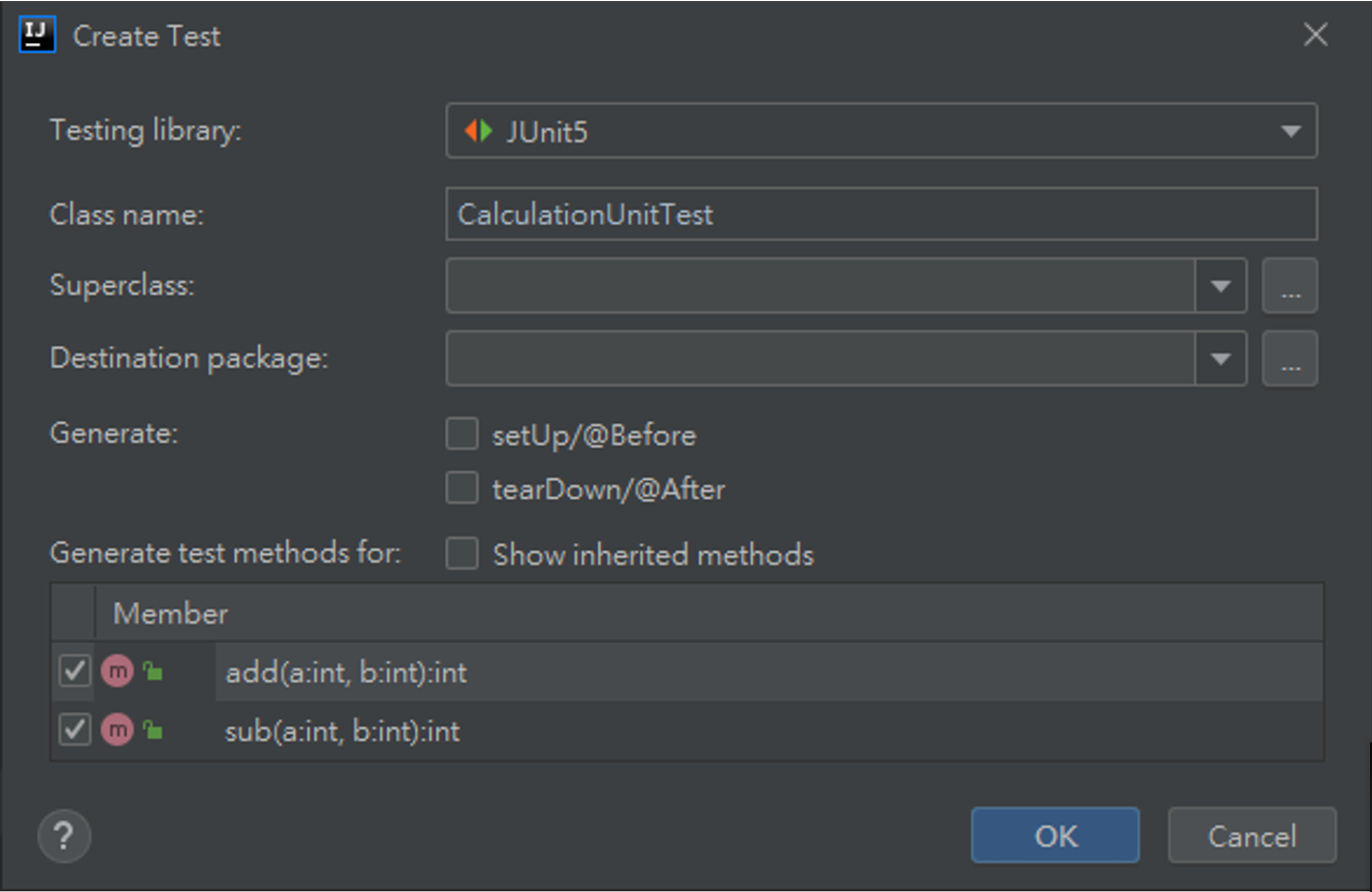Open the Superclass dropdown arrow
This screenshot has height=892, width=1372.
[x=1221, y=286]
